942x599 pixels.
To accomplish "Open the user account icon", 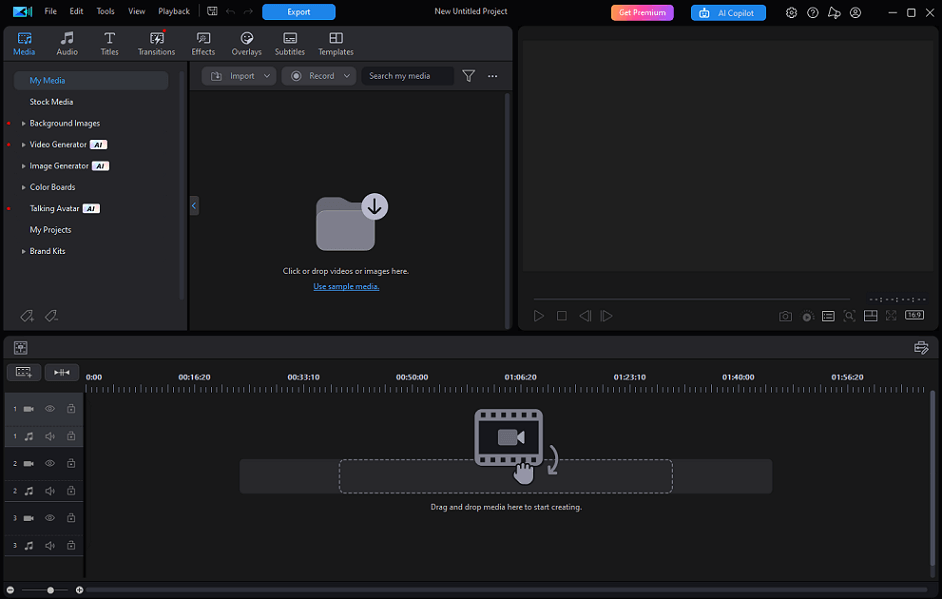I will [x=855, y=13].
